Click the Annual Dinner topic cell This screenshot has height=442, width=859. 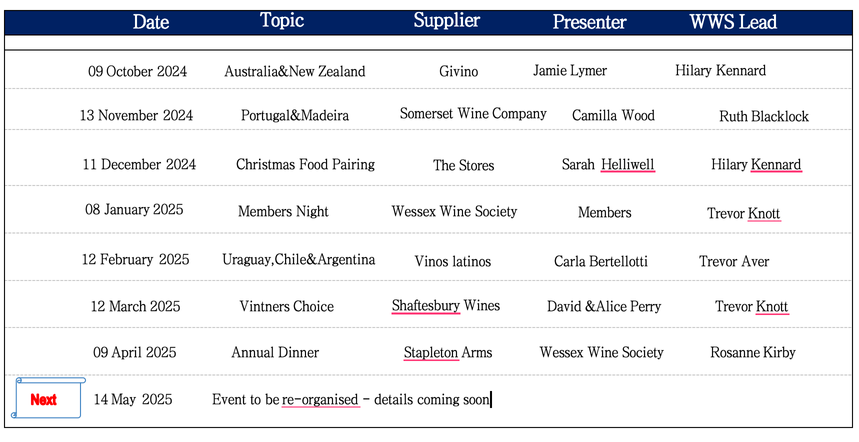click(x=275, y=352)
